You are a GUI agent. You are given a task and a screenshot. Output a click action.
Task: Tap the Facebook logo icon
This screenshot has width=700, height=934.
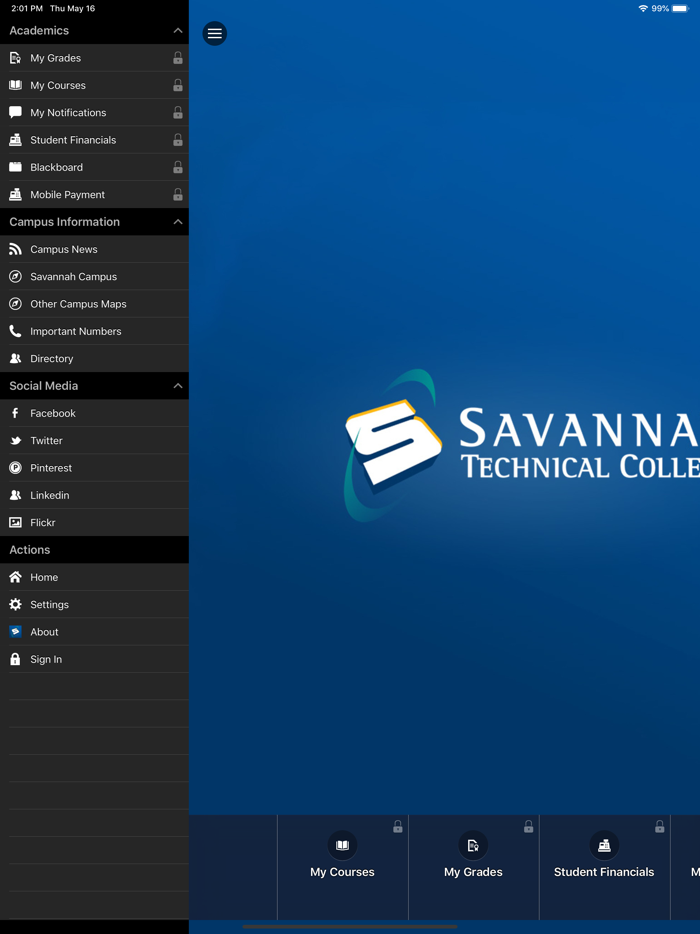point(15,413)
